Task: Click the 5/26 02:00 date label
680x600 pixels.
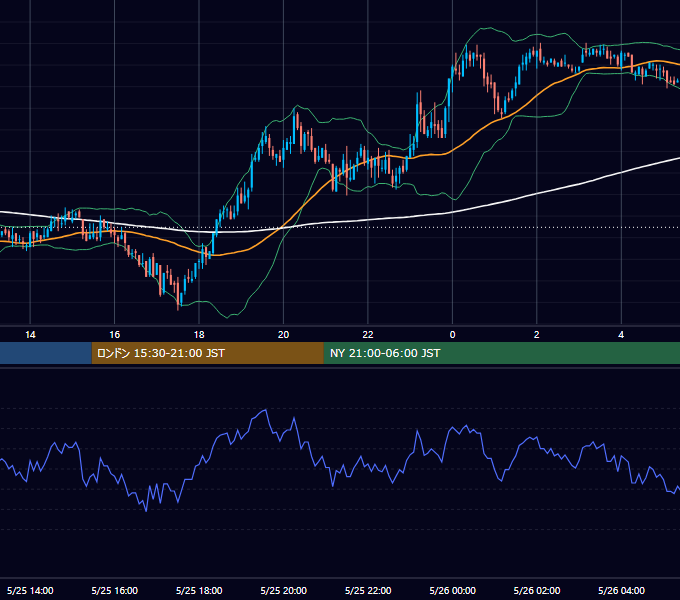Action: click(x=537, y=590)
